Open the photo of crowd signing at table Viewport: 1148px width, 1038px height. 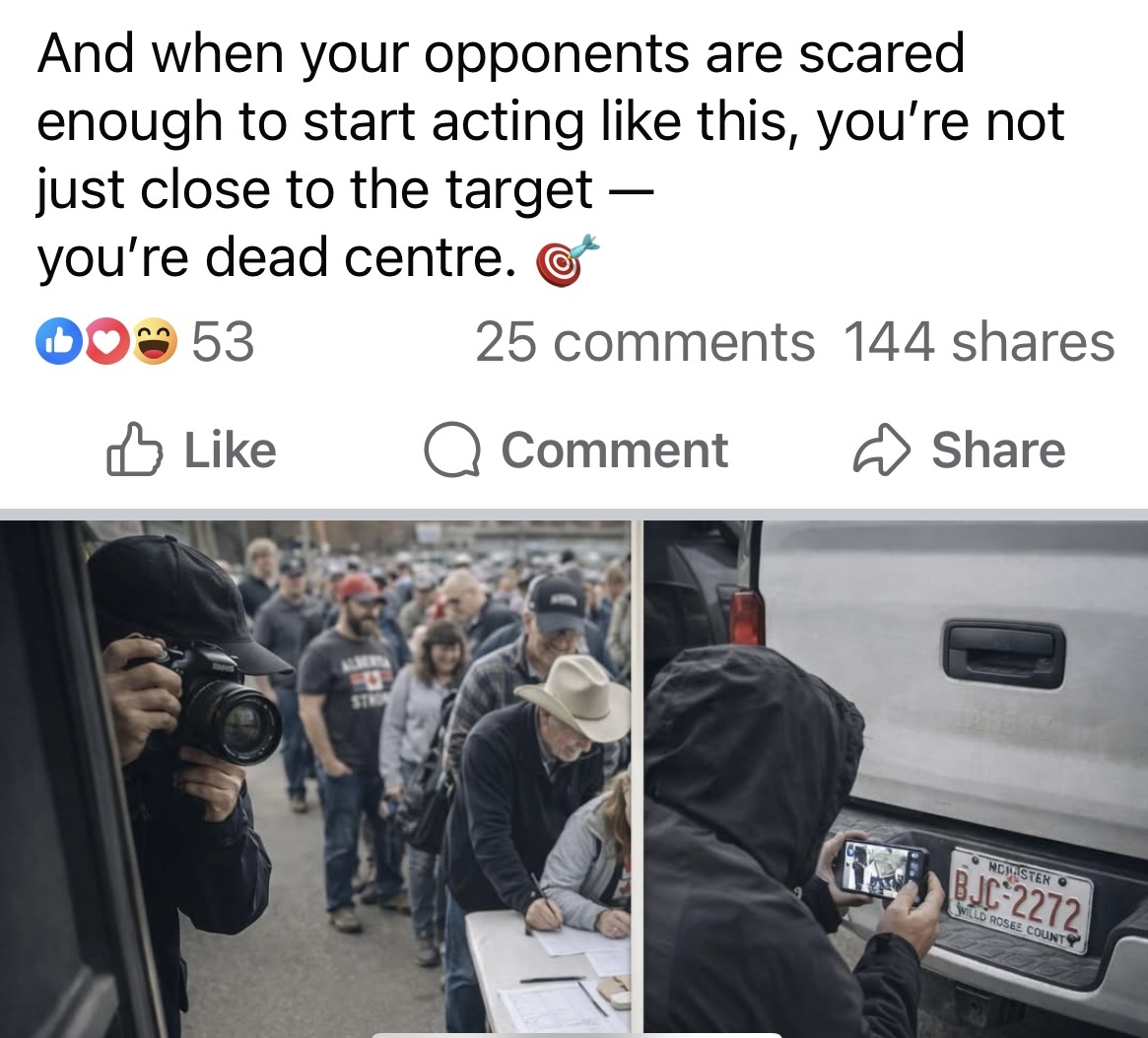coord(314,778)
